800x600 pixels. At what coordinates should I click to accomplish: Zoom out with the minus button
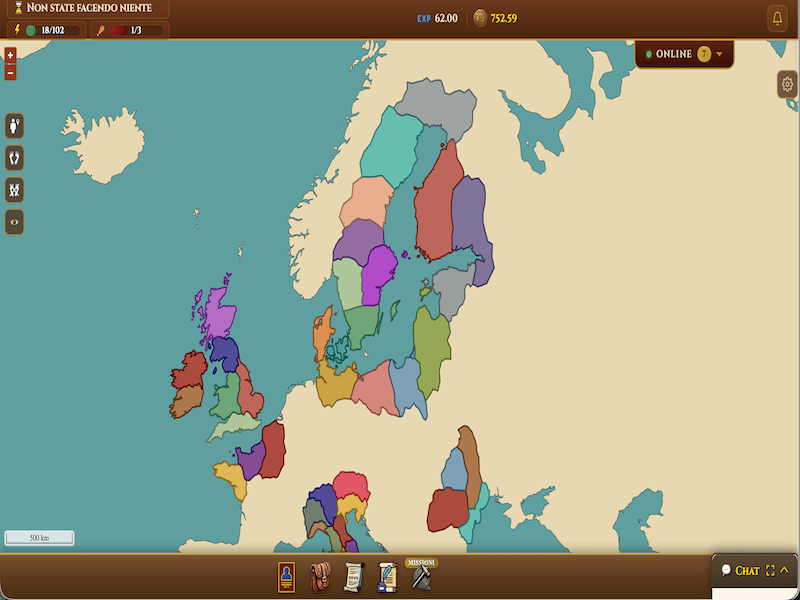point(12,72)
